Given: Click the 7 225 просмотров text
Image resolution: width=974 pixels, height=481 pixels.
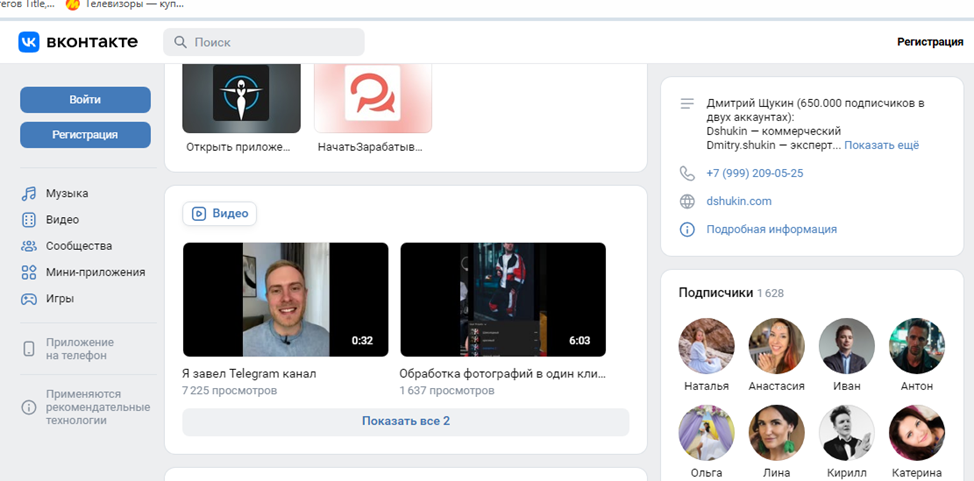Looking at the screenshot, I should pyautogui.click(x=230, y=391).
